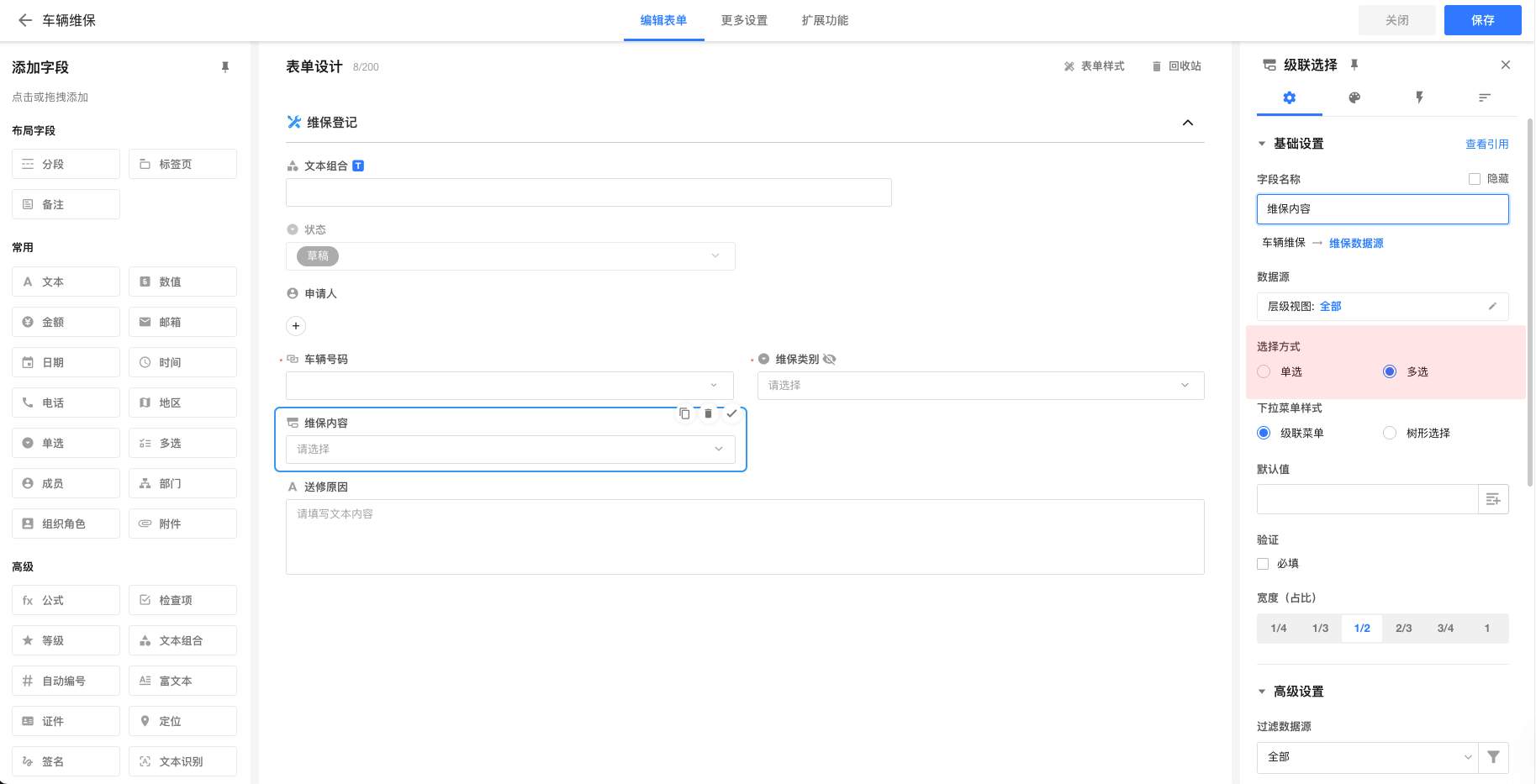Pin the 添加字段 panel

pos(225,67)
